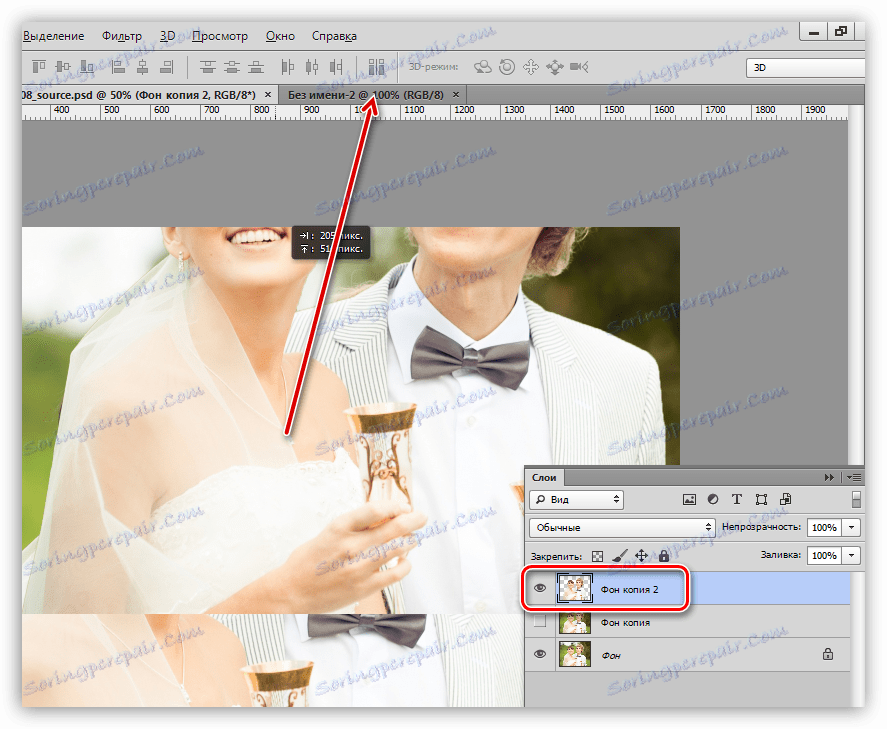This screenshot has width=887, height=729.
Task: Open the Заливка slider dropdown arrow
Action: (851, 555)
